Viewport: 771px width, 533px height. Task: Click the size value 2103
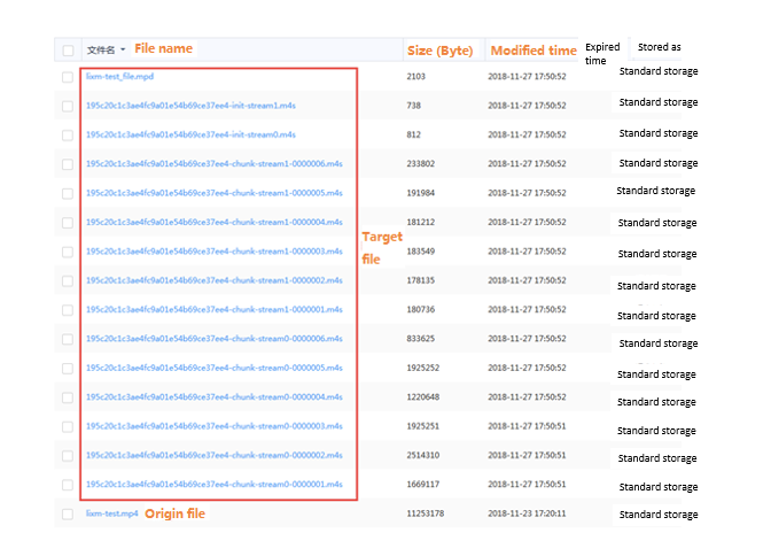(x=416, y=76)
